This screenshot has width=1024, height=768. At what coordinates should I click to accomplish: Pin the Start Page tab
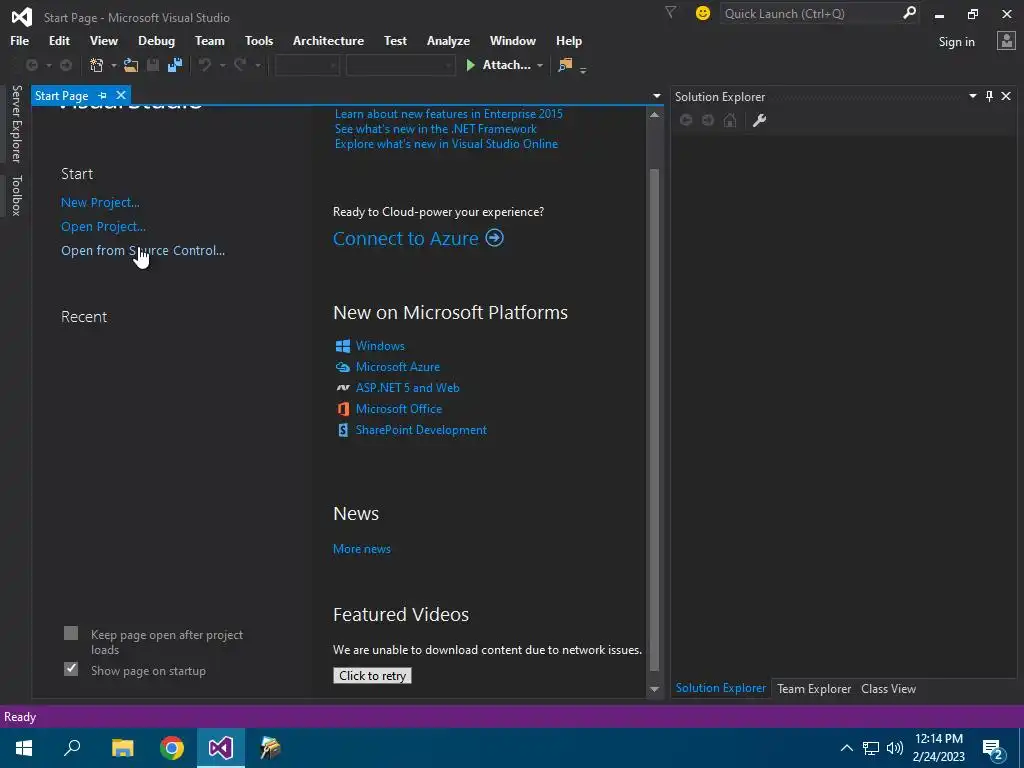(103, 95)
